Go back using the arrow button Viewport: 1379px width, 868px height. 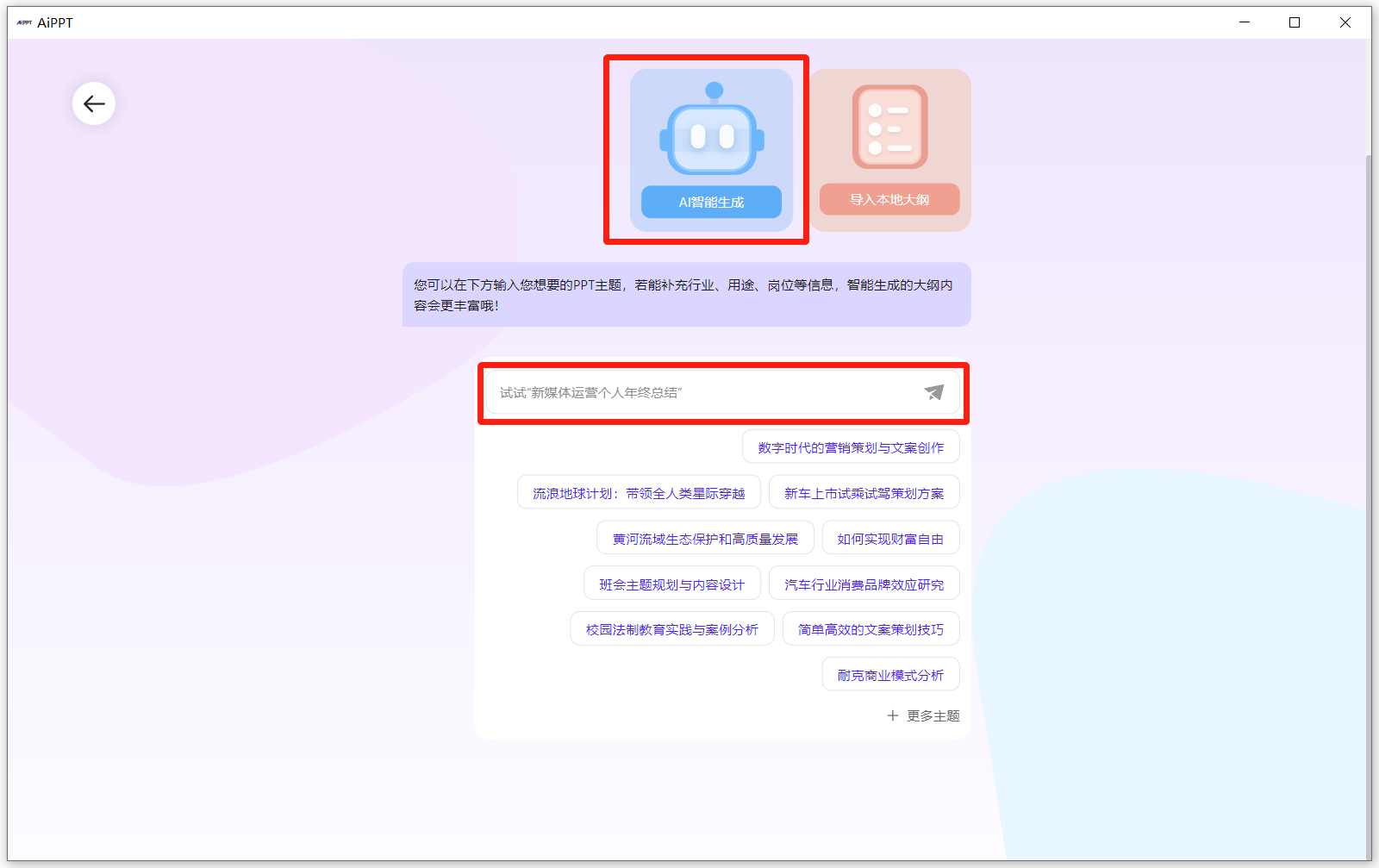pyautogui.click(x=94, y=103)
